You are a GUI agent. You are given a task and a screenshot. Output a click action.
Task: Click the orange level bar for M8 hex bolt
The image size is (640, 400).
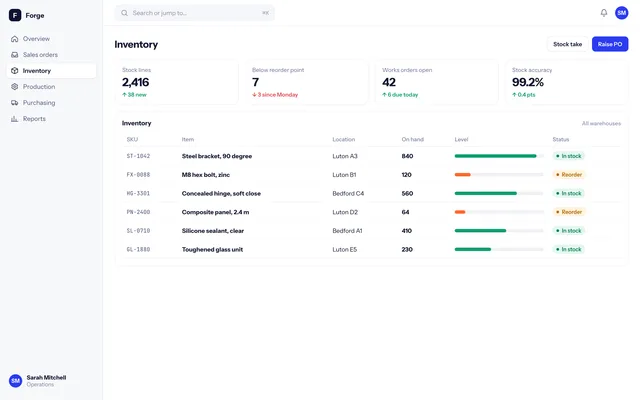[x=462, y=175]
